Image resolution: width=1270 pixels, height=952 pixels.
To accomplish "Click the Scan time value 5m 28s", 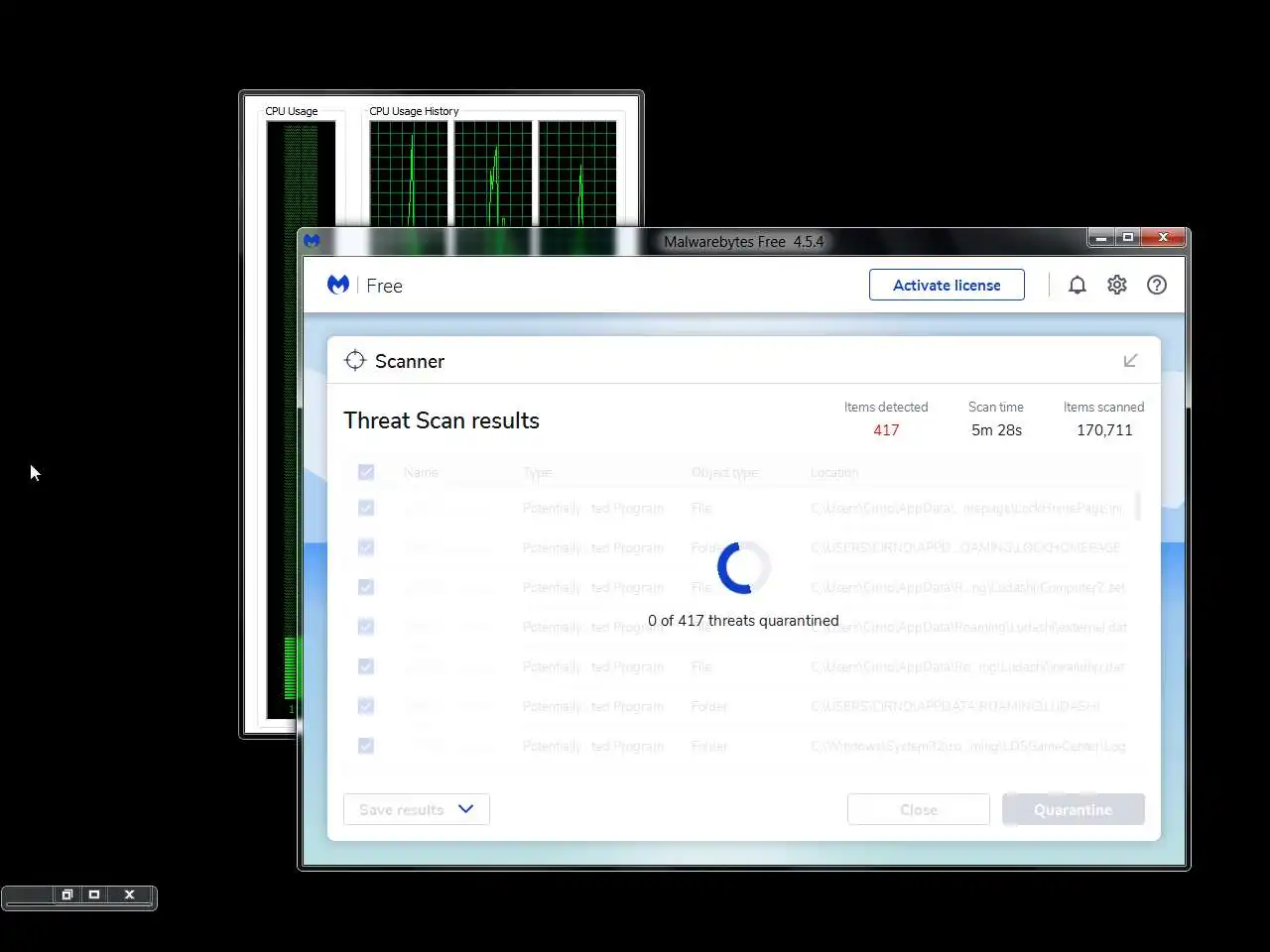I will 996,430.
